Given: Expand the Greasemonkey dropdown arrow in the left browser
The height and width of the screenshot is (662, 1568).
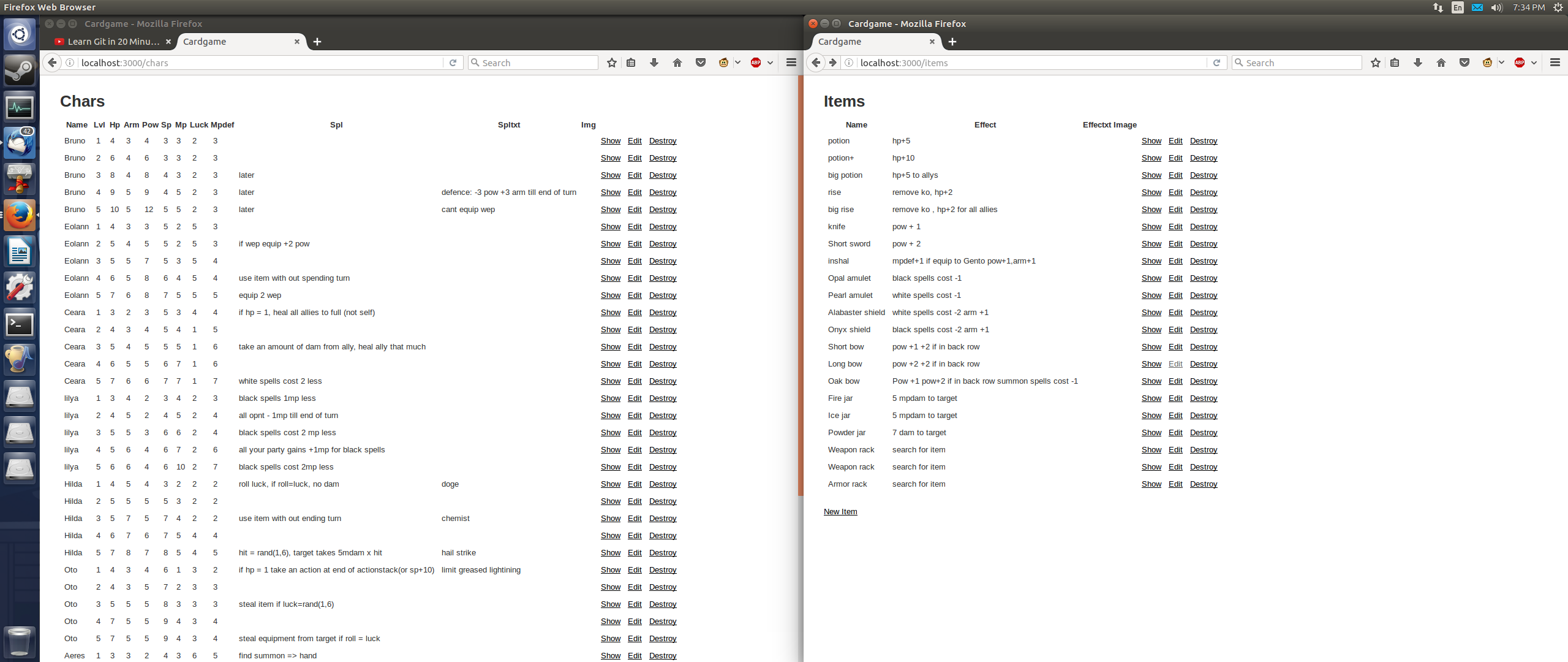Looking at the screenshot, I should (737, 63).
